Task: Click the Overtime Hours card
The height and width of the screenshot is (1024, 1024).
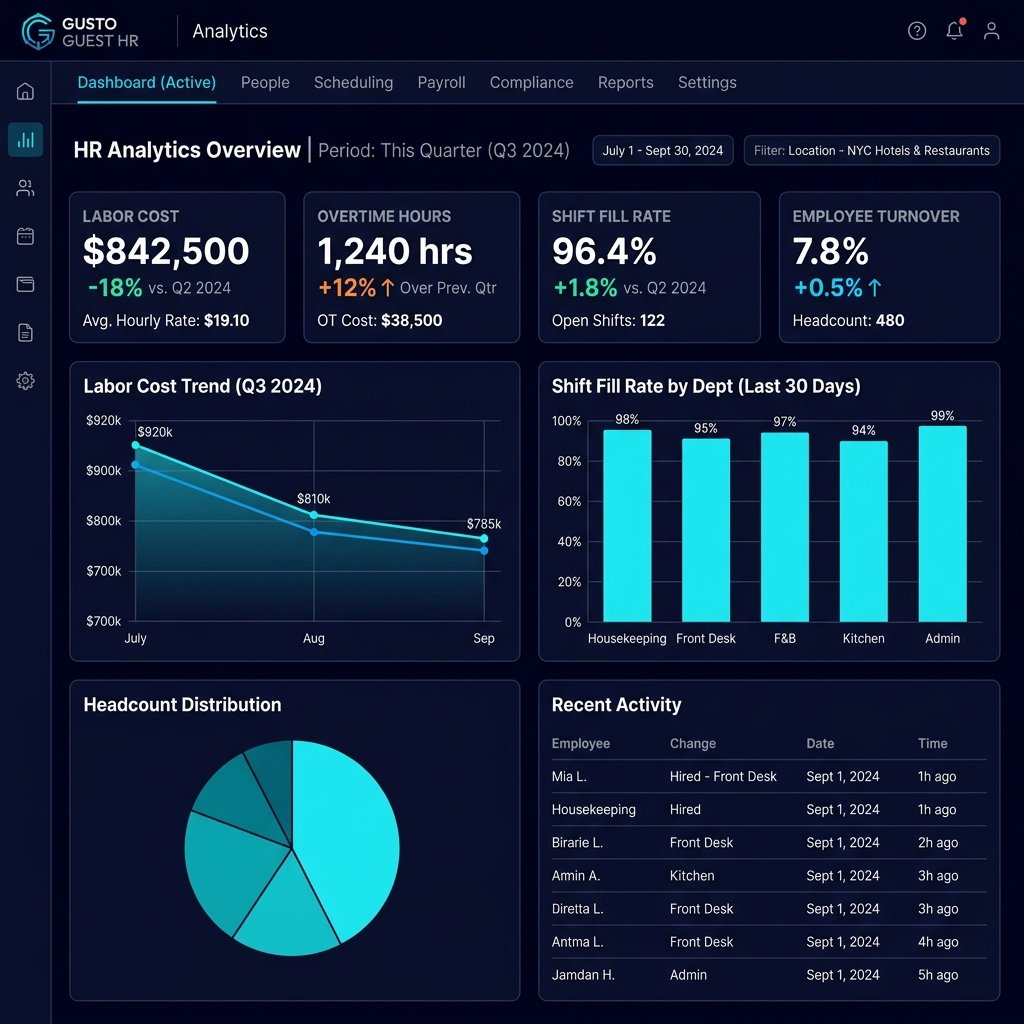Action: click(x=411, y=267)
